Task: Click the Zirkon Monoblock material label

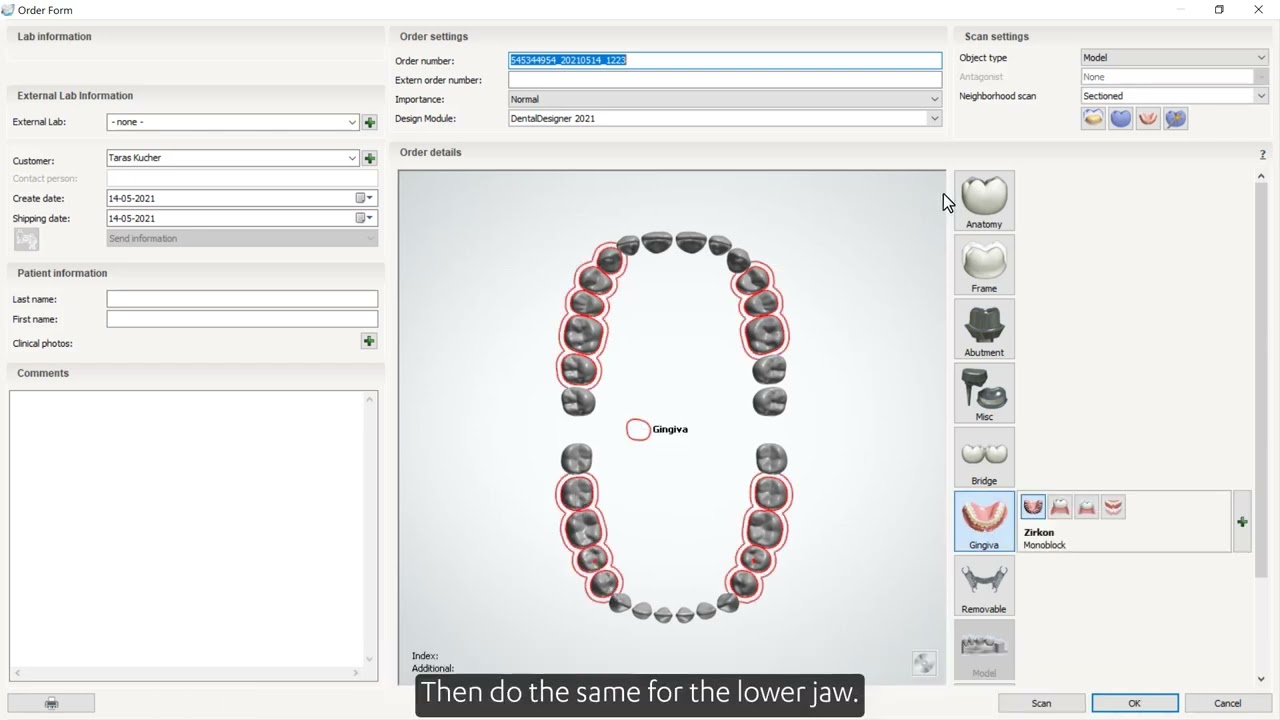Action: pyautogui.click(x=1045, y=539)
